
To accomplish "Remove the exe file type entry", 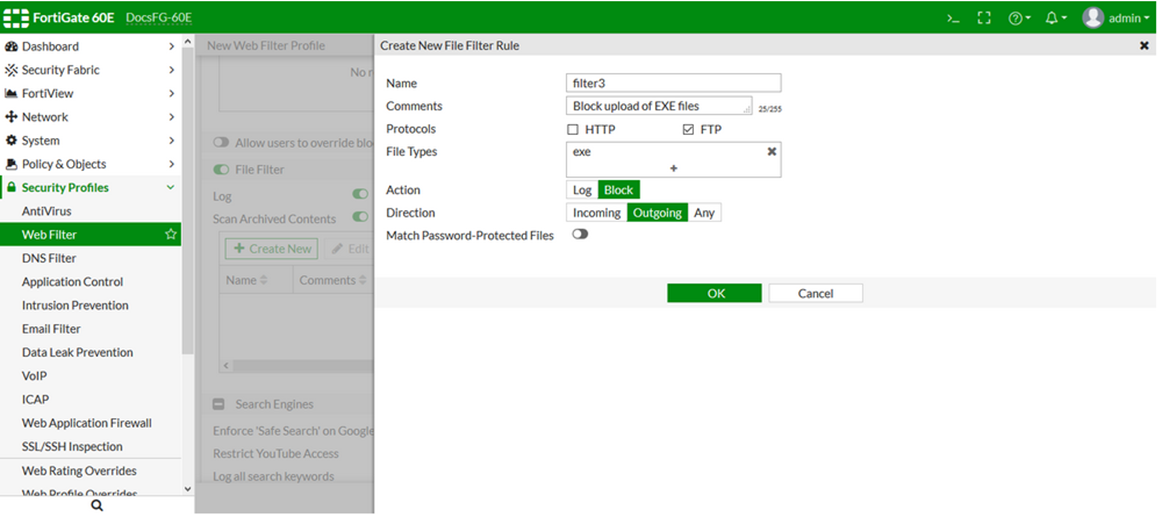I will [x=771, y=151].
